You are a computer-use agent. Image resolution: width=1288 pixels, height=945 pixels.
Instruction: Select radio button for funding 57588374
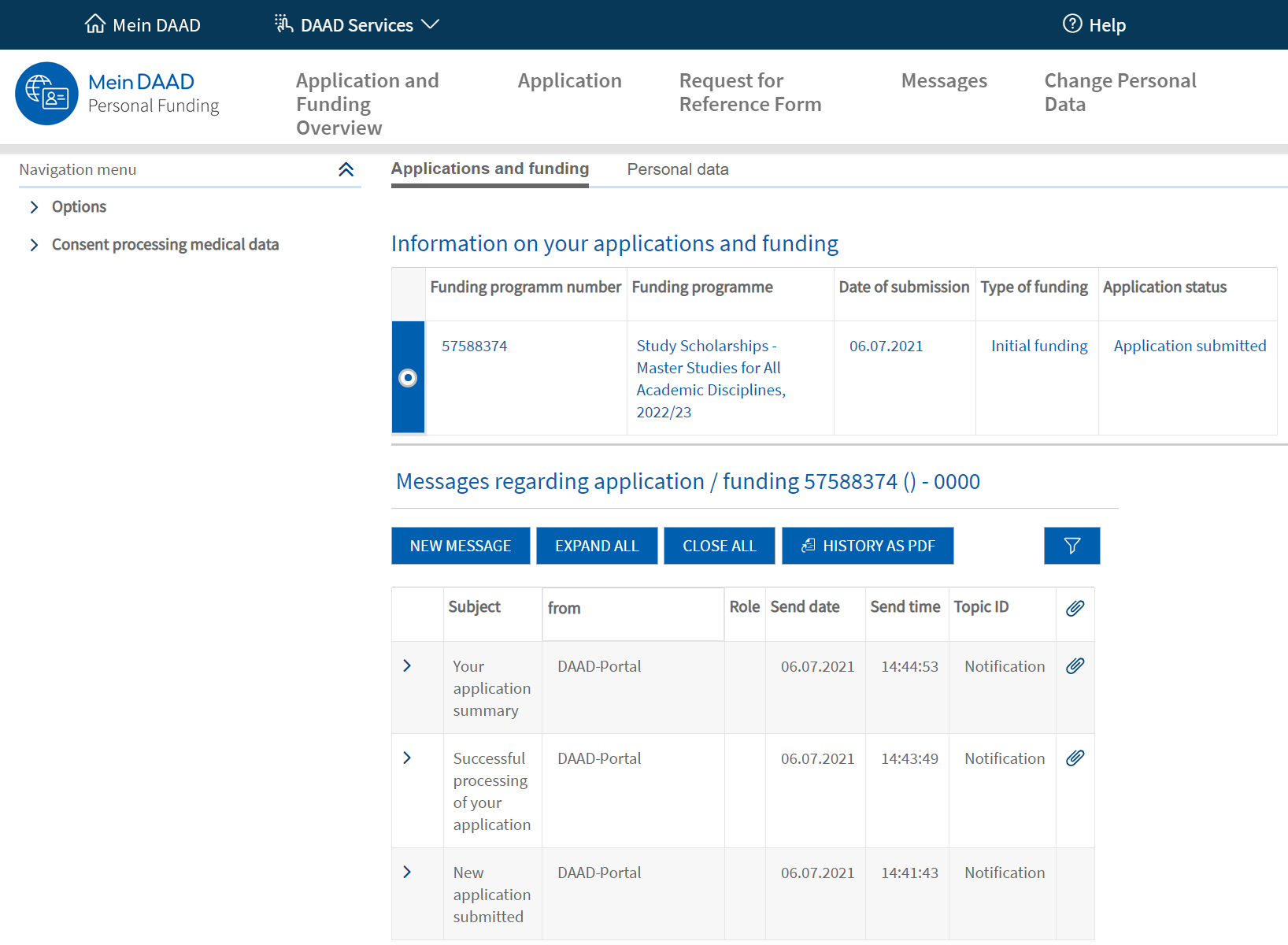(408, 378)
